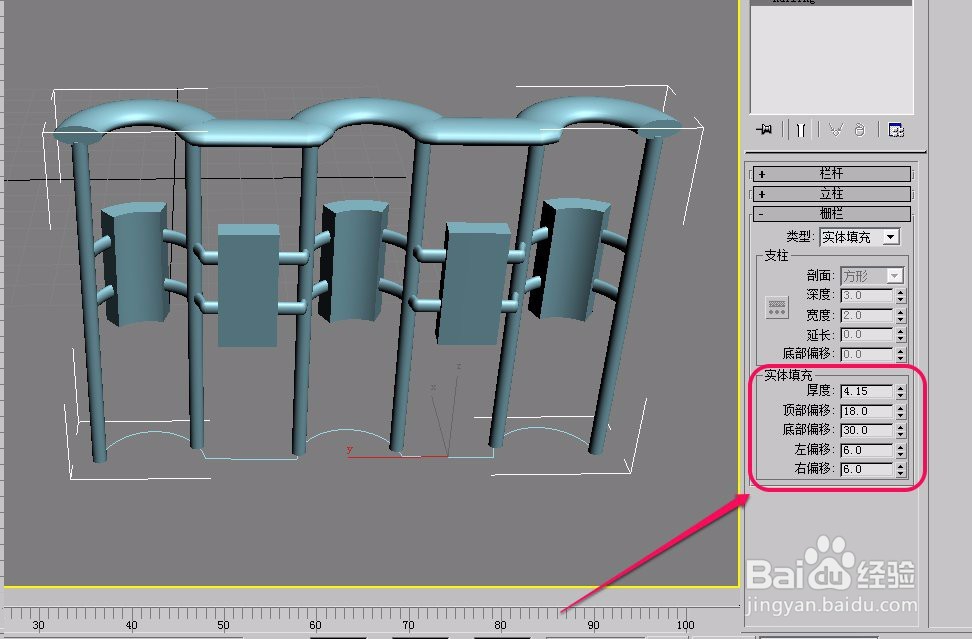Viewport: 972px width, 639px height.
Task: Click the 厚度 field showing 4.15
Action: [x=867, y=391]
